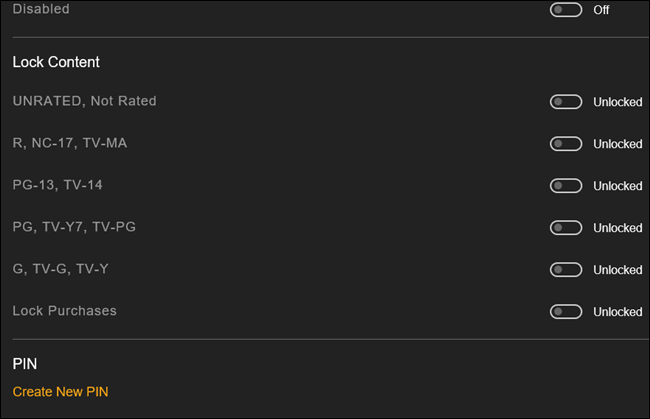The height and width of the screenshot is (419, 650).
Task: Enable the Lock Purchases toggle
Action: (566, 312)
